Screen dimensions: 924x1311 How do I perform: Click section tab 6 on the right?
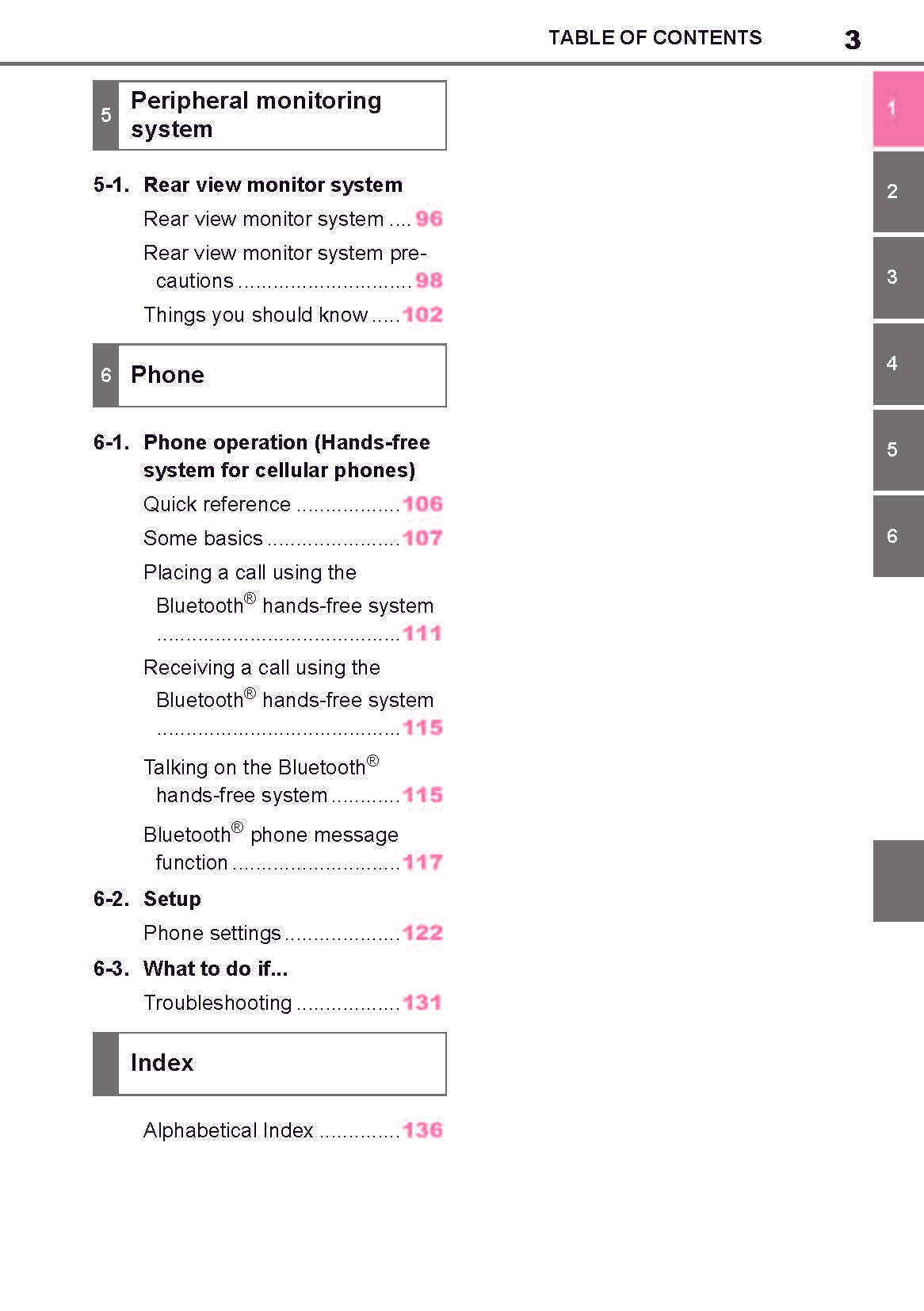tap(898, 537)
